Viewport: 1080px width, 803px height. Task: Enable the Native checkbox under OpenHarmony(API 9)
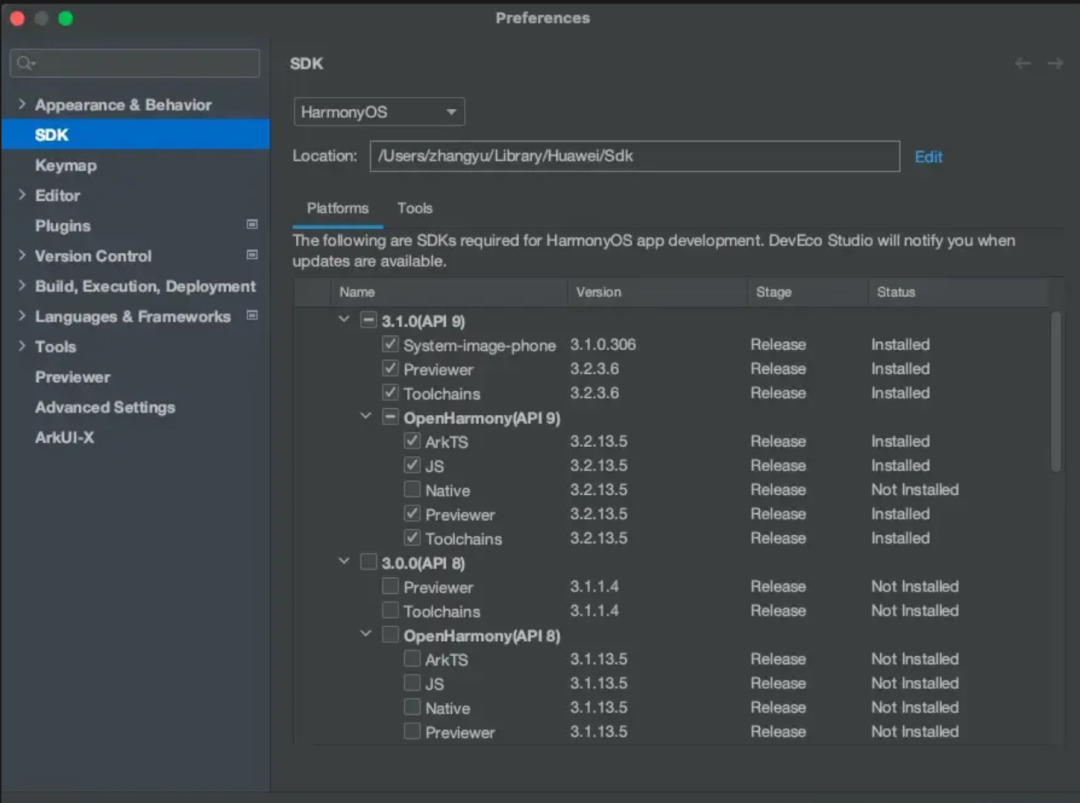click(412, 490)
